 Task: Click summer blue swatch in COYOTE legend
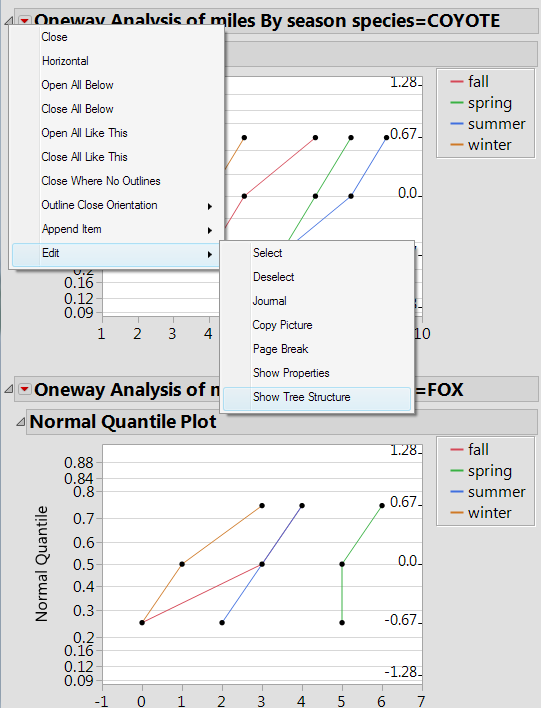tap(457, 124)
